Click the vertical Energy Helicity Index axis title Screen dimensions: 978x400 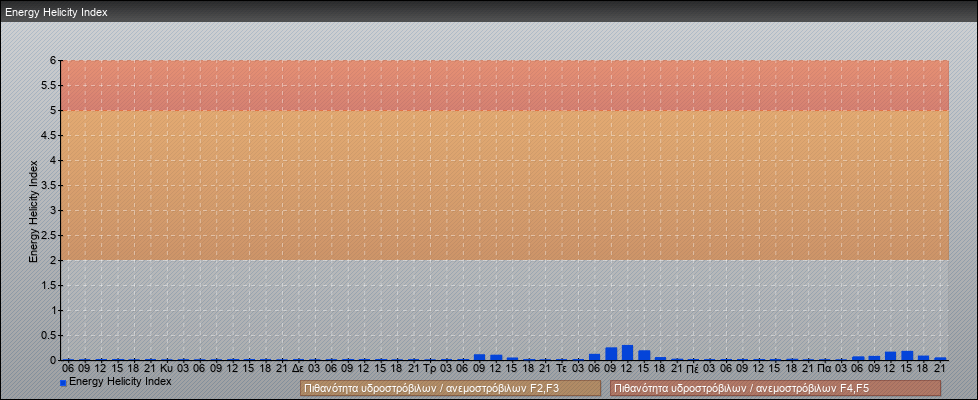pyautogui.click(x=34, y=211)
